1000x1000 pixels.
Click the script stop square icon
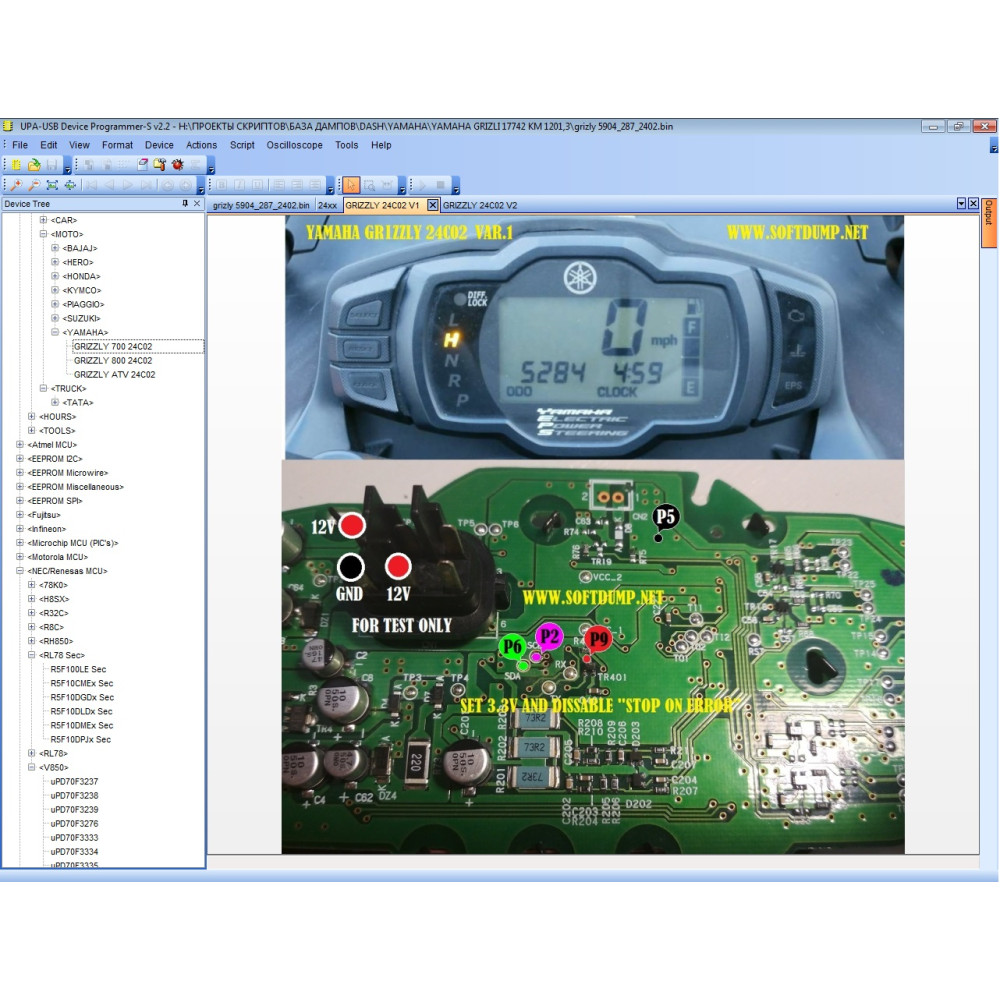pyautogui.click(x=440, y=185)
